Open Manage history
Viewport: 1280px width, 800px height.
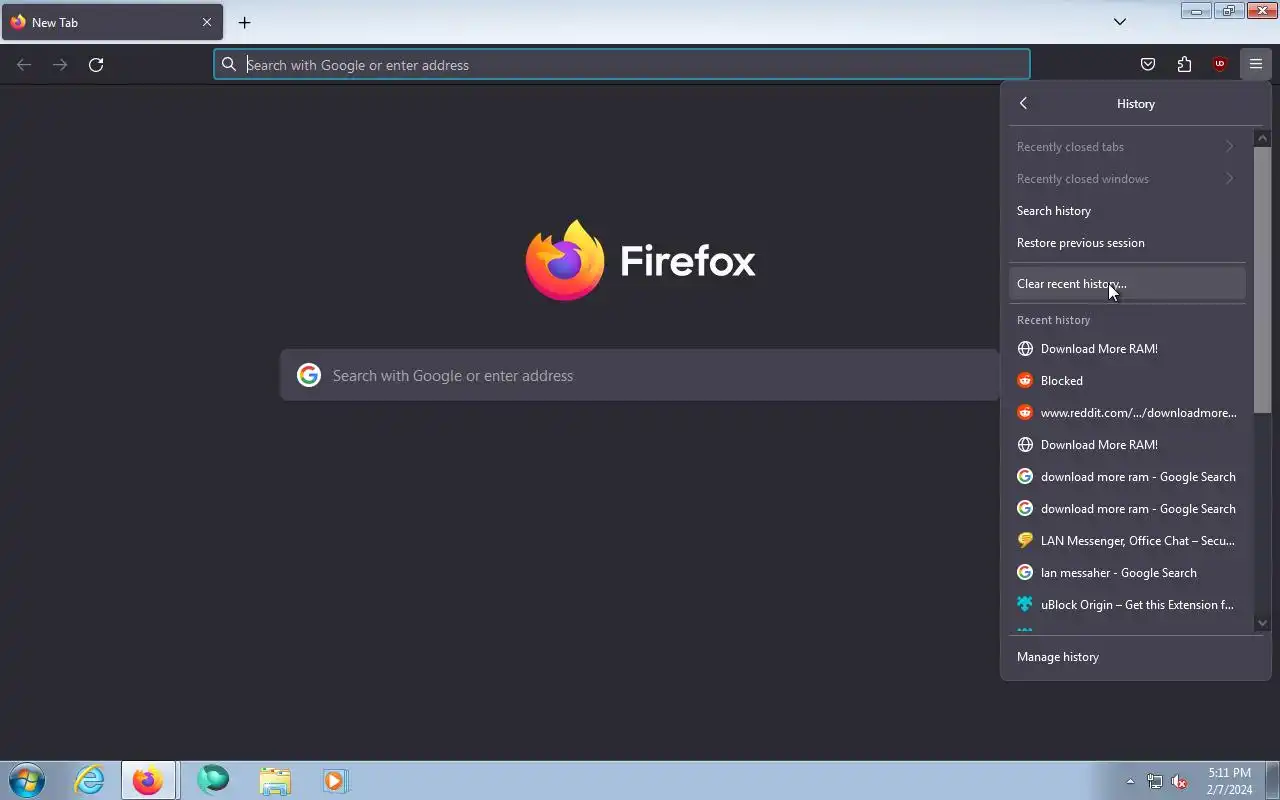tap(1135, 657)
